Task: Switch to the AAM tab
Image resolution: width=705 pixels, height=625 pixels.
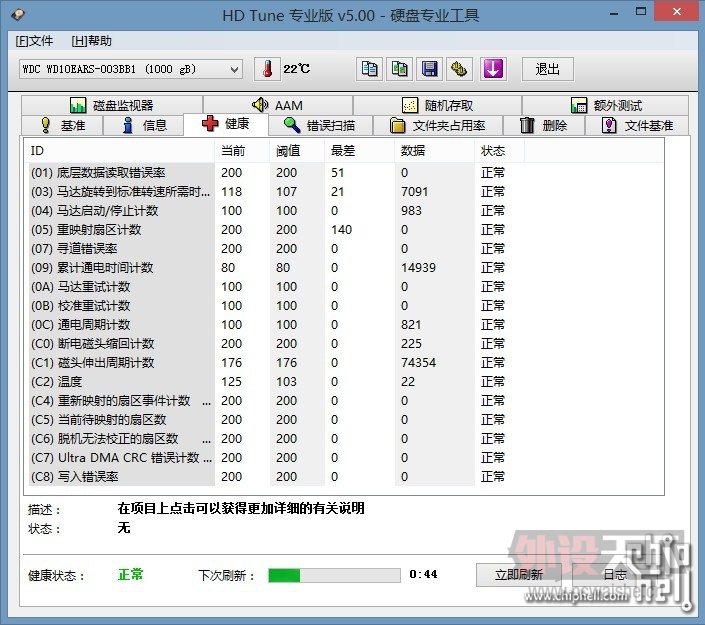Action: pyautogui.click(x=277, y=105)
